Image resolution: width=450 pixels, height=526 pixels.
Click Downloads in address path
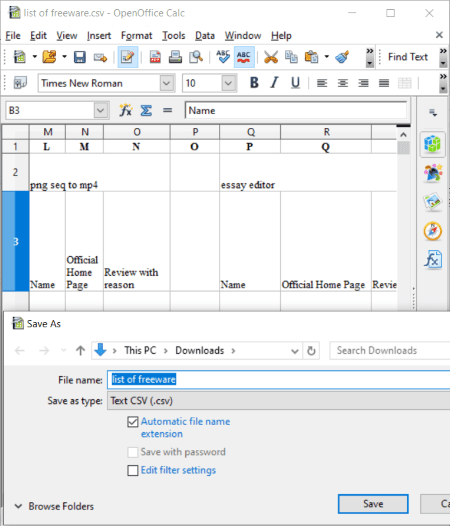pyautogui.click(x=200, y=351)
